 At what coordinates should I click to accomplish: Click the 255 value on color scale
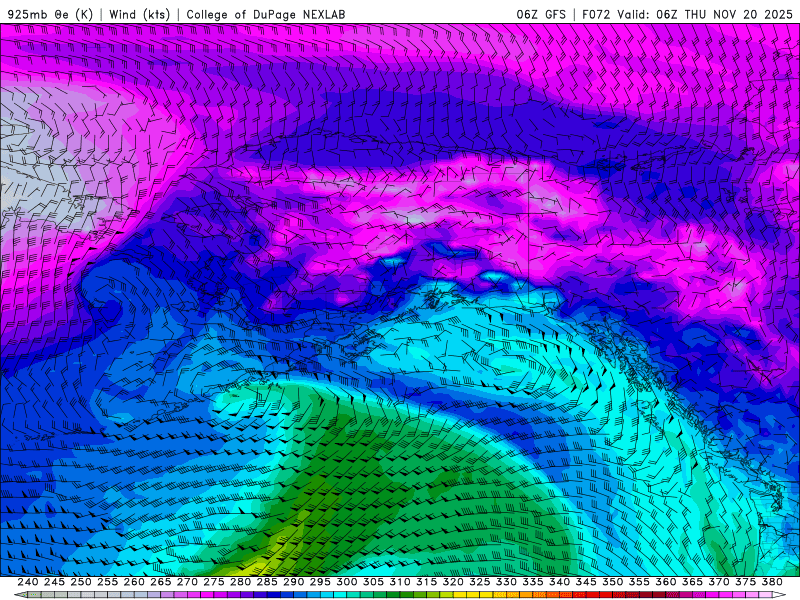(107, 582)
